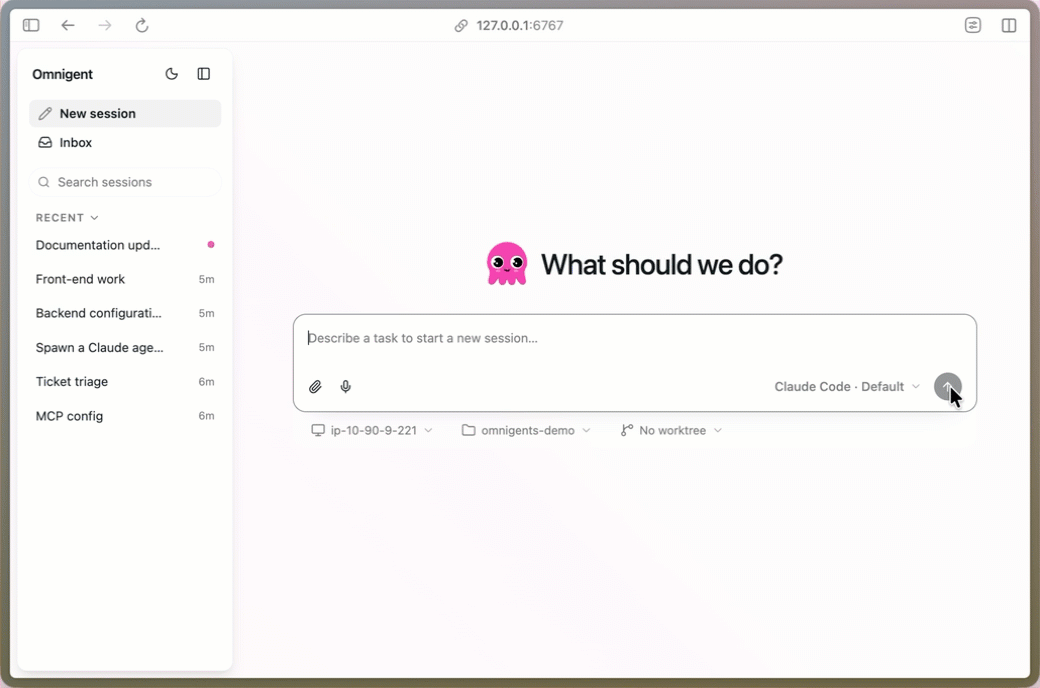Open the ip-10-90-9-221 host dropdown
Viewport: 1040px width, 688px height.
click(372, 431)
